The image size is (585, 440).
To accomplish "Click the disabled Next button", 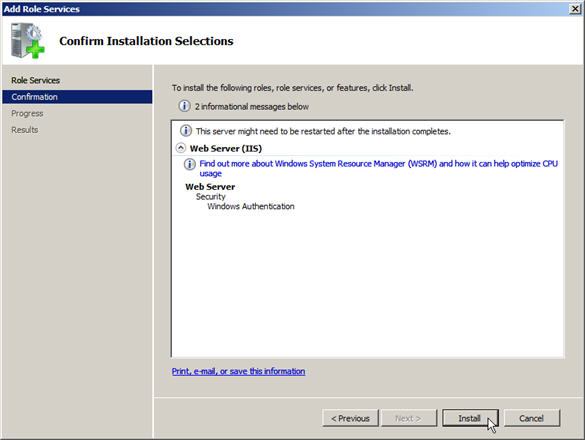I will (x=409, y=418).
